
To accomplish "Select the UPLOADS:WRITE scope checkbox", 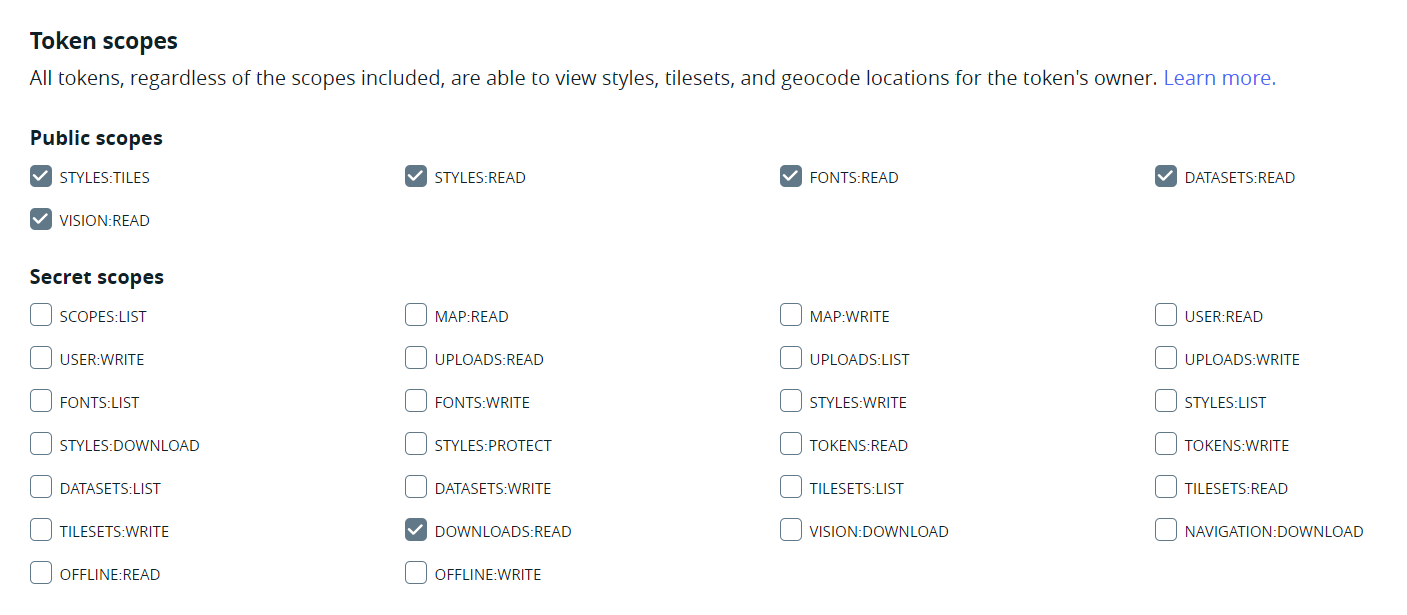I will 1166,359.
